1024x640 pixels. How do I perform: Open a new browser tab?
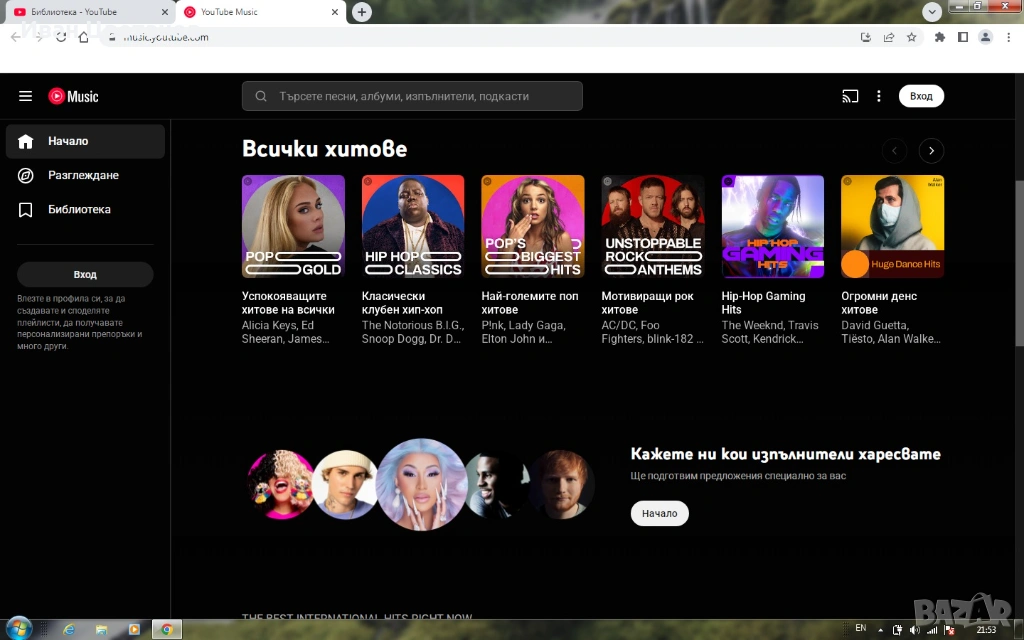(x=362, y=12)
